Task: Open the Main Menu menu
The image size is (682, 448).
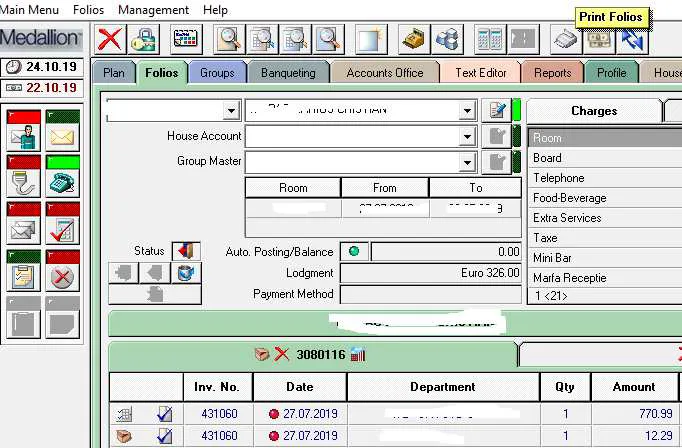Action: point(30,10)
